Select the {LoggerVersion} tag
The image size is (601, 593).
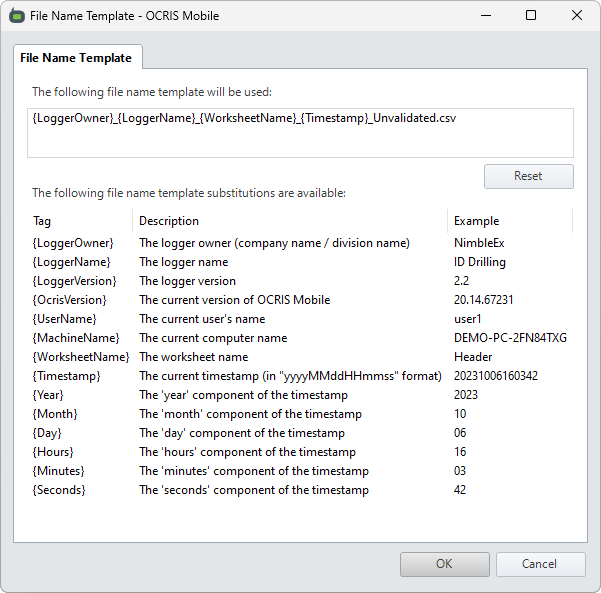click(74, 281)
